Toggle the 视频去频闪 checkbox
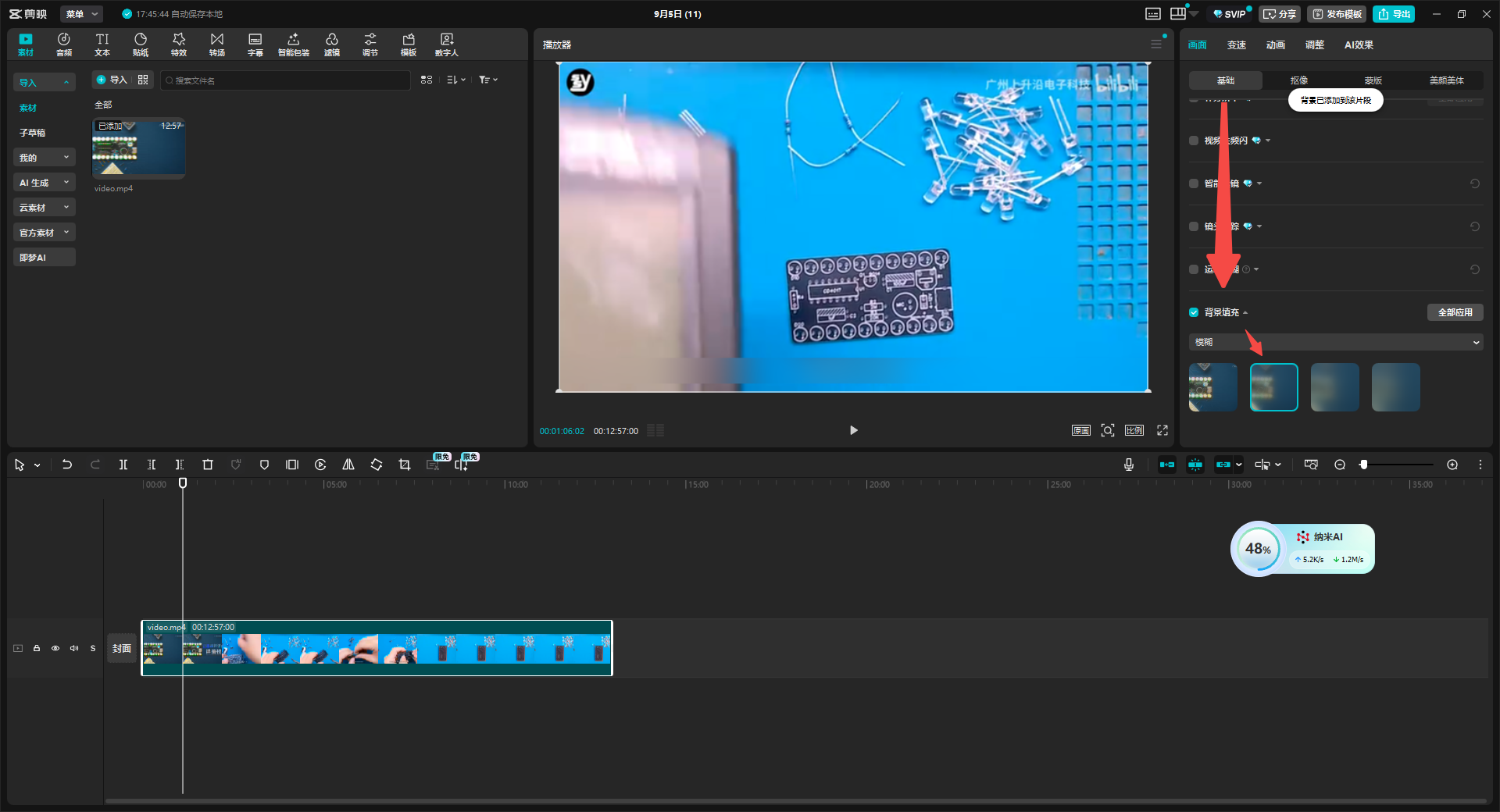This screenshot has width=1500, height=812. tap(1194, 141)
